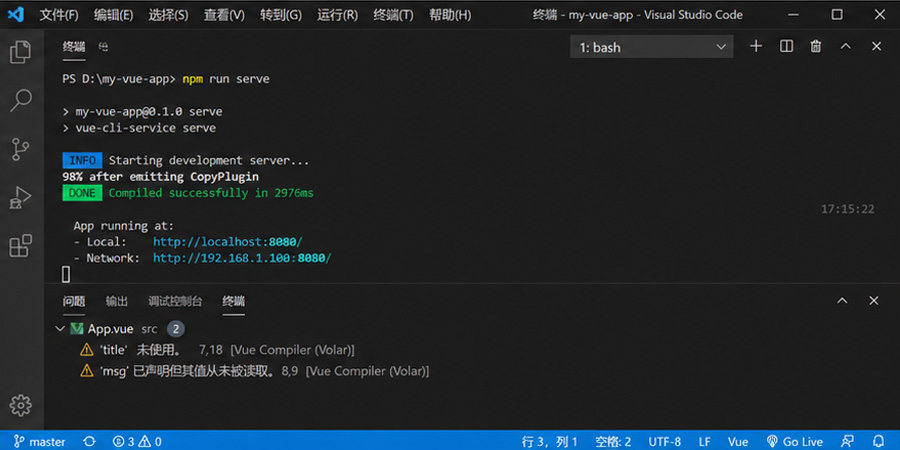Select the 调试控制台 tab

tap(175, 301)
